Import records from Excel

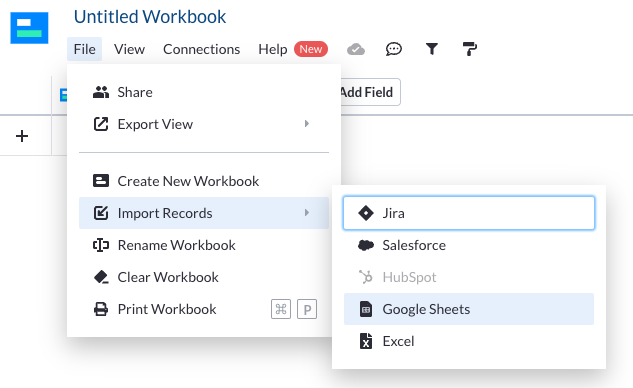point(469,341)
